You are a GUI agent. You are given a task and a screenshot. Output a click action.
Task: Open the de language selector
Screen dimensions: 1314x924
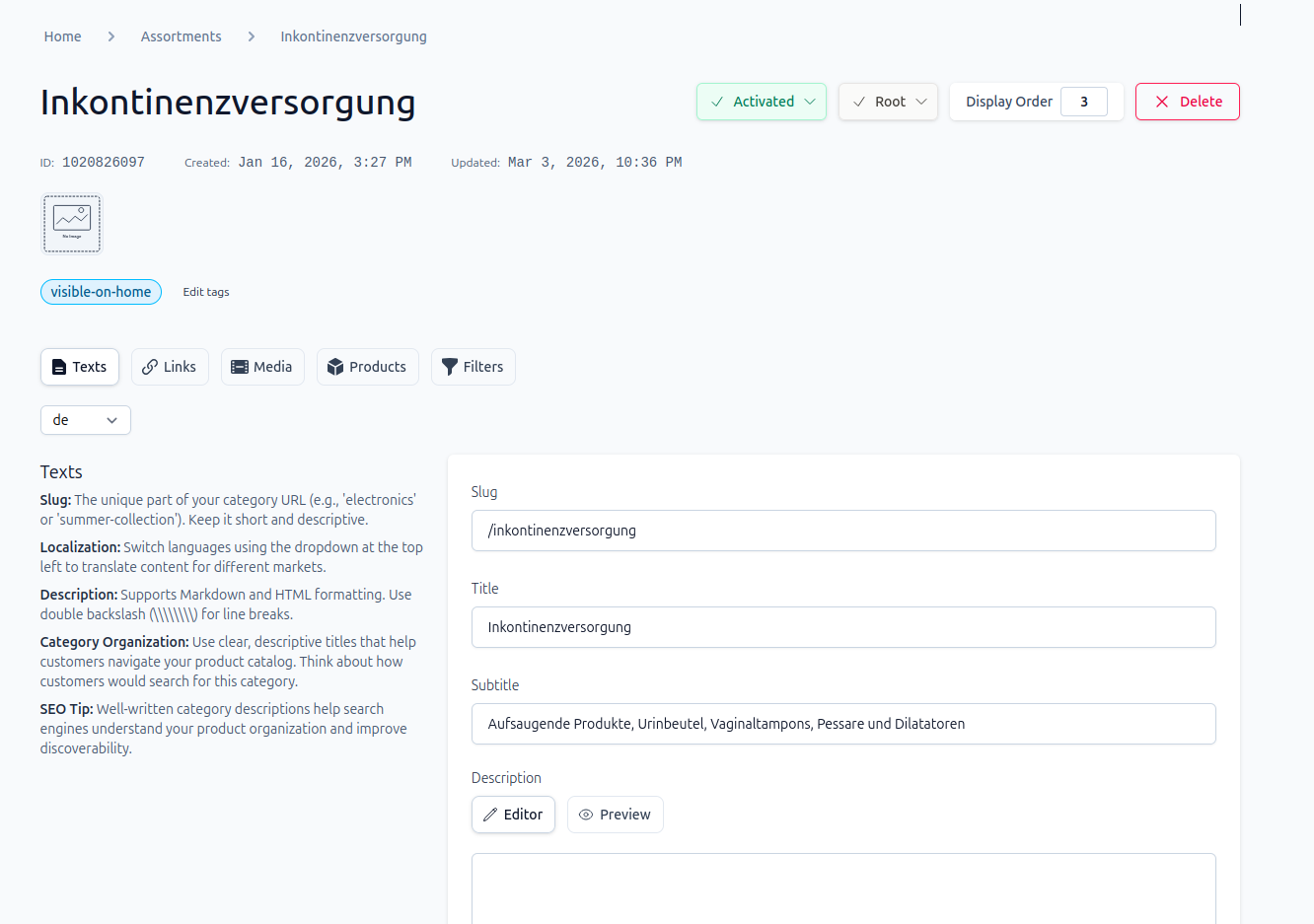[x=86, y=420]
